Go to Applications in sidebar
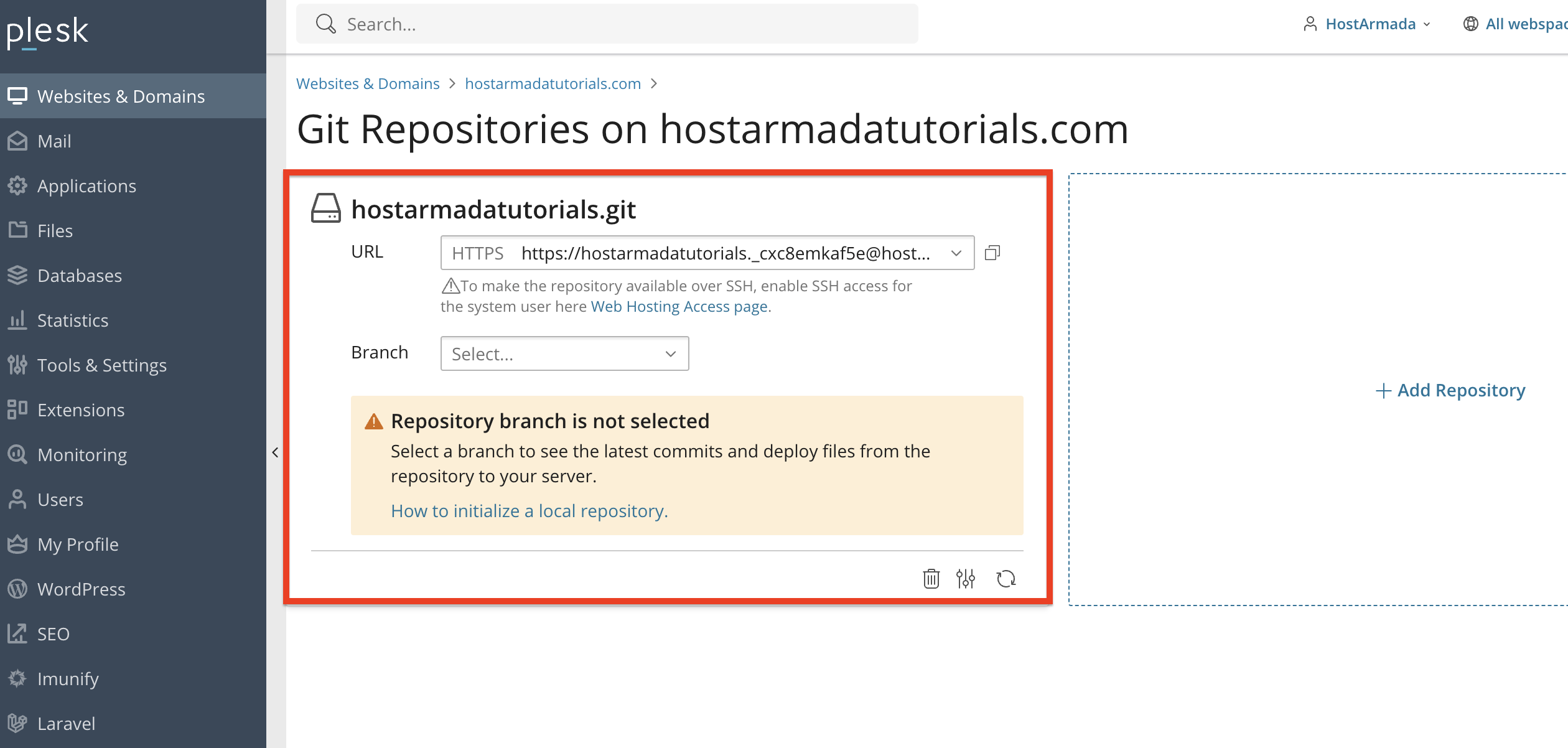This screenshot has width=1568, height=748. click(x=133, y=186)
